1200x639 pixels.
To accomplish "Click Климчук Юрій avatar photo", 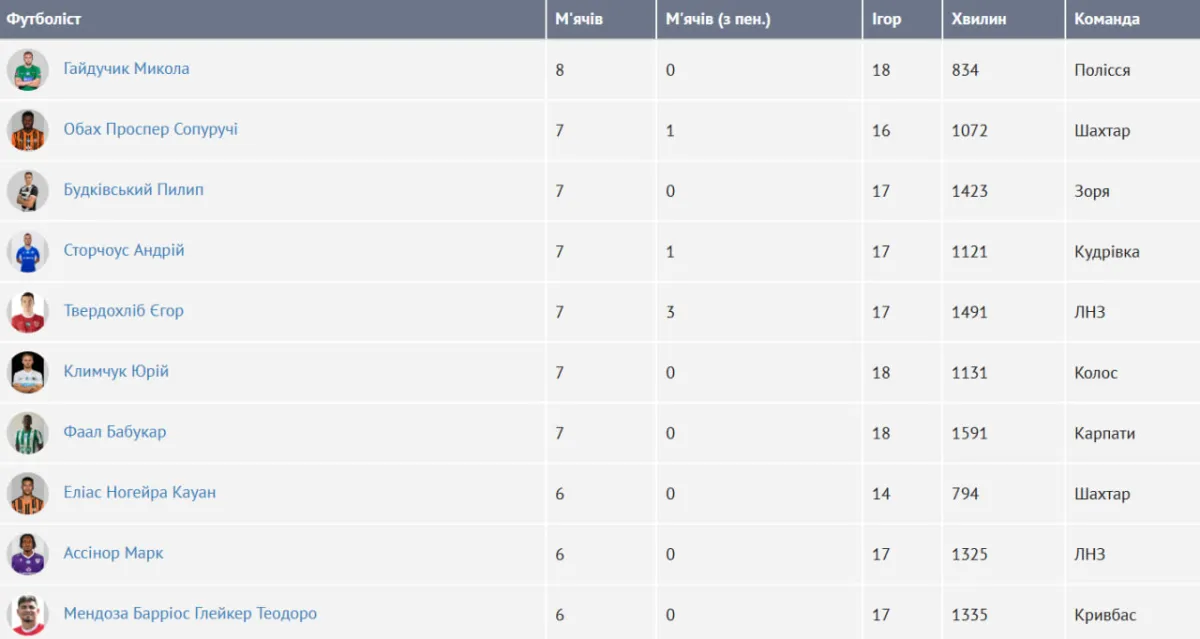I will click(27, 372).
